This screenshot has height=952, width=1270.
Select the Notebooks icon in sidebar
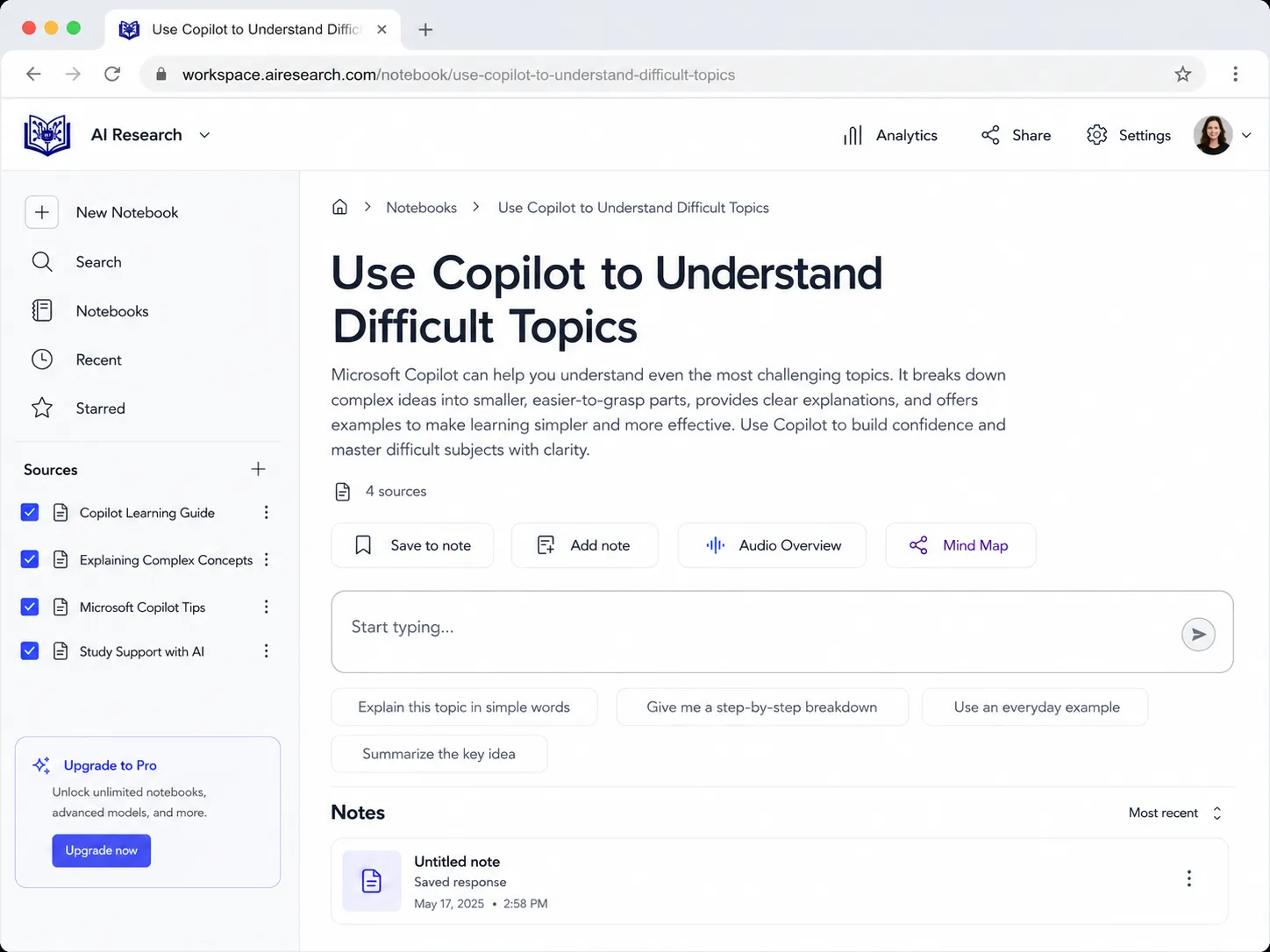[x=42, y=310]
